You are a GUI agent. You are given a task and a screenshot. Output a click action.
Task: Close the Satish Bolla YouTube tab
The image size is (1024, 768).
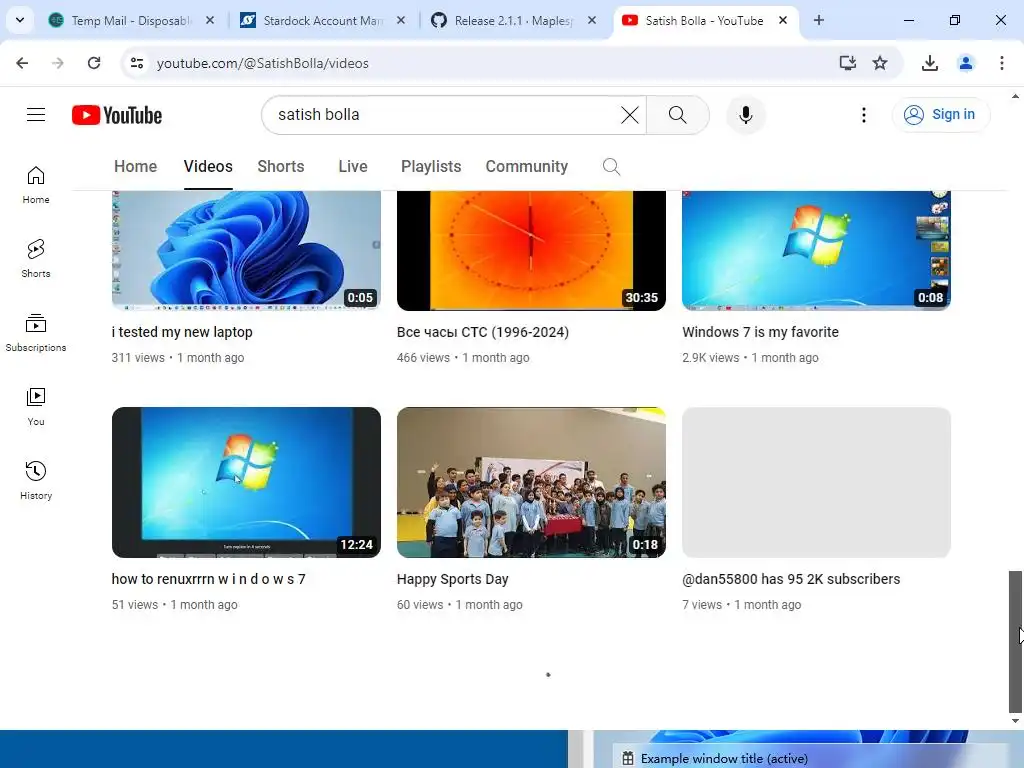tap(782, 20)
